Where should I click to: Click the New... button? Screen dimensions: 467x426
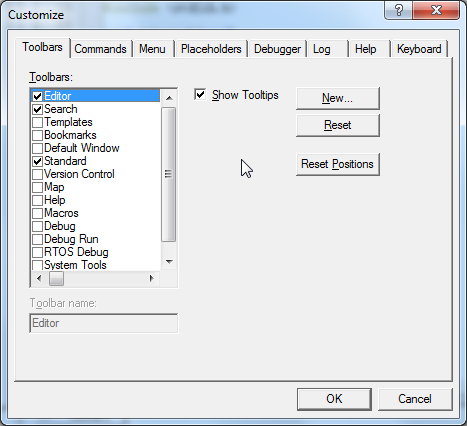(x=337, y=98)
